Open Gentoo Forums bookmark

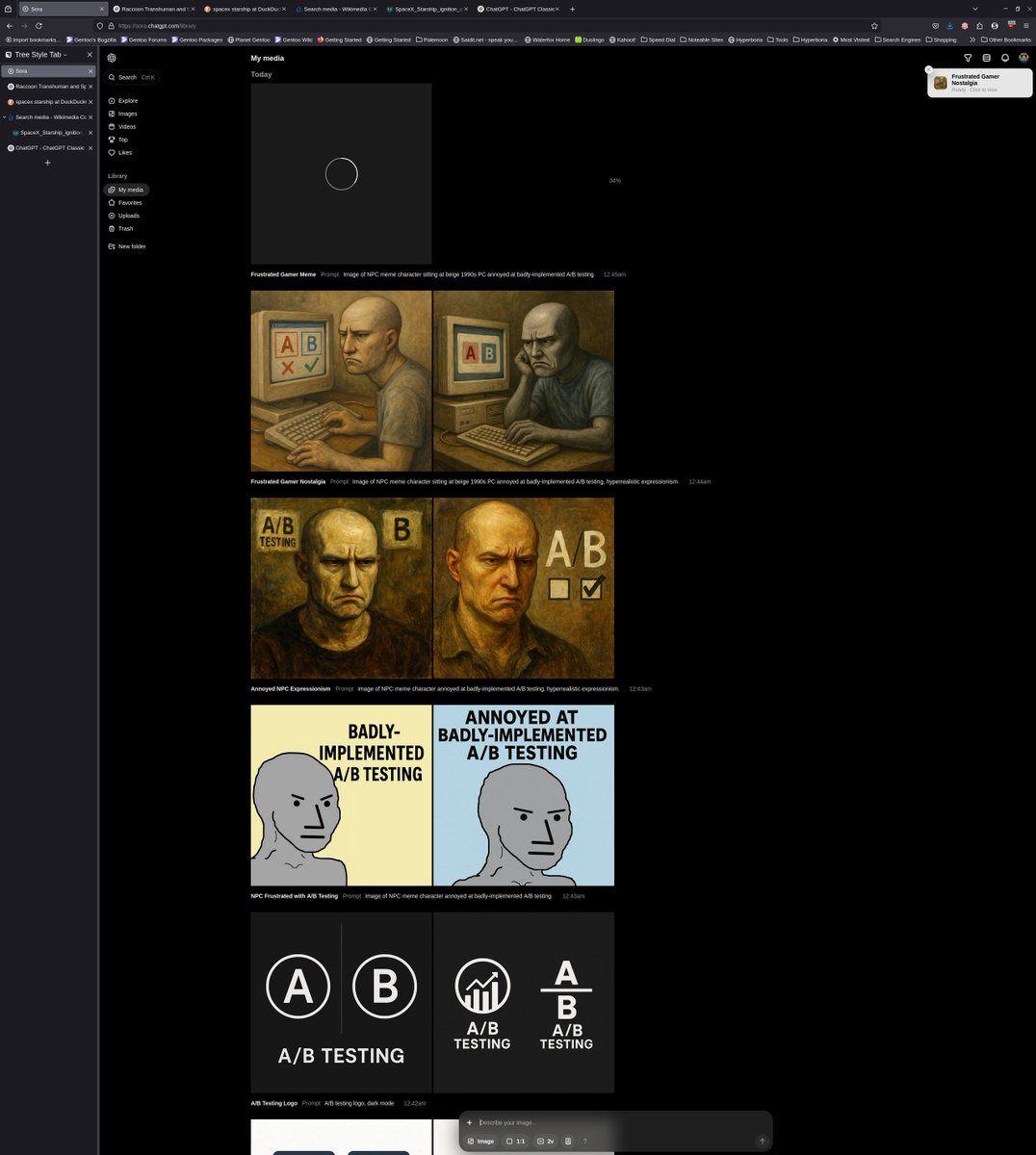(x=144, y=39)
